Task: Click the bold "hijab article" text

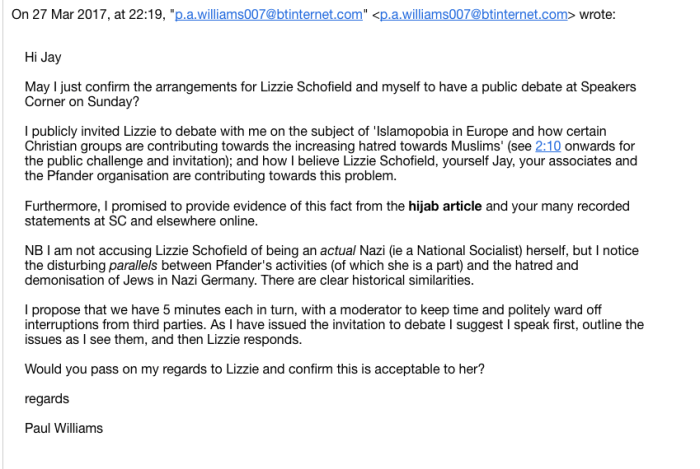Action: coord(423,207)
